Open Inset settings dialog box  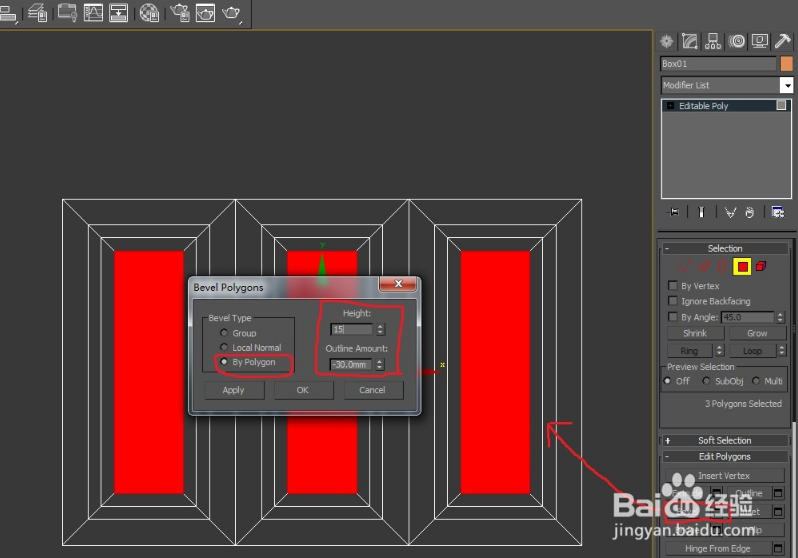point(778,512)
